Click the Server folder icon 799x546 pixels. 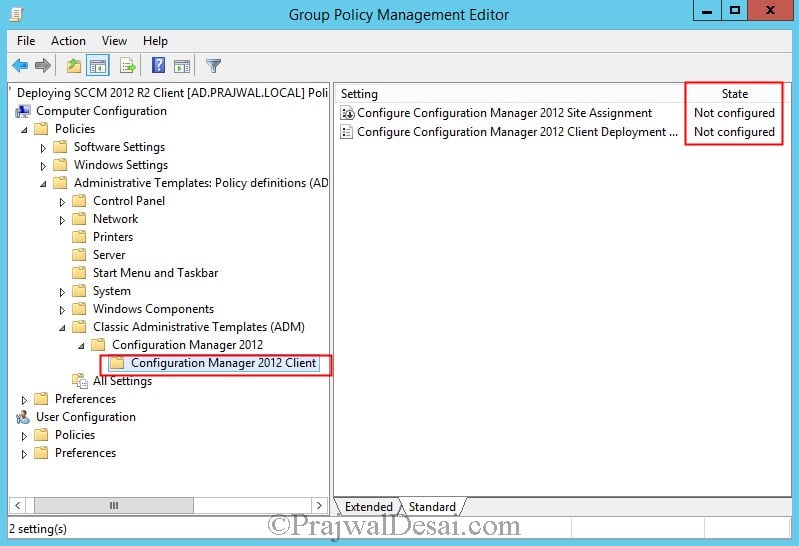pyautogui.click(x=79, y=254)
